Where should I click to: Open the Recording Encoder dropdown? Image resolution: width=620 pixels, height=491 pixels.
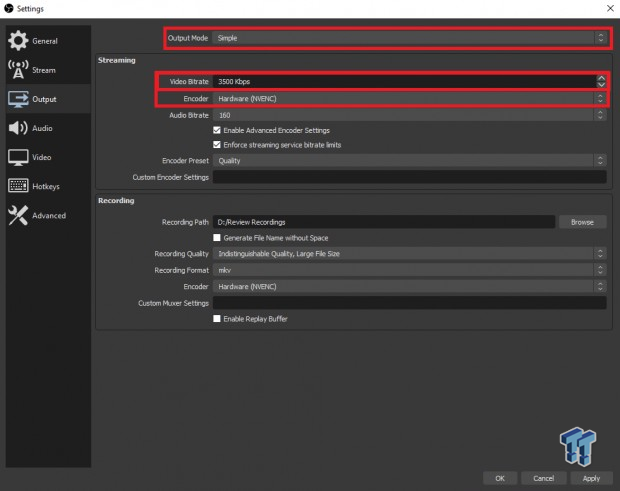[409, 286]
